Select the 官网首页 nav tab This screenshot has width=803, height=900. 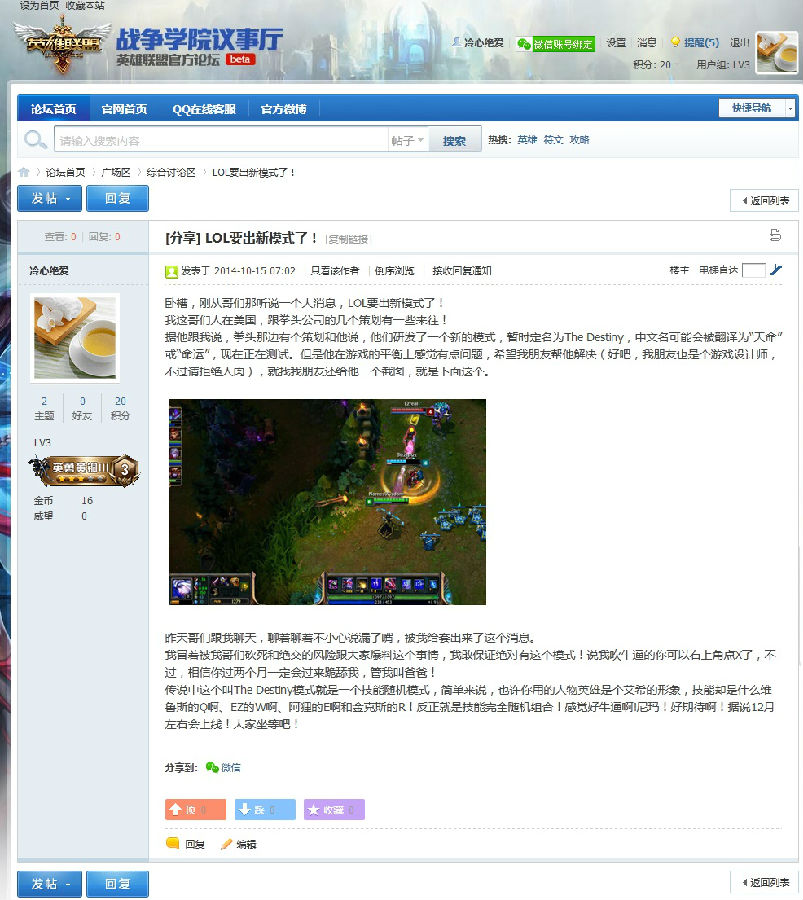(125, 109)
